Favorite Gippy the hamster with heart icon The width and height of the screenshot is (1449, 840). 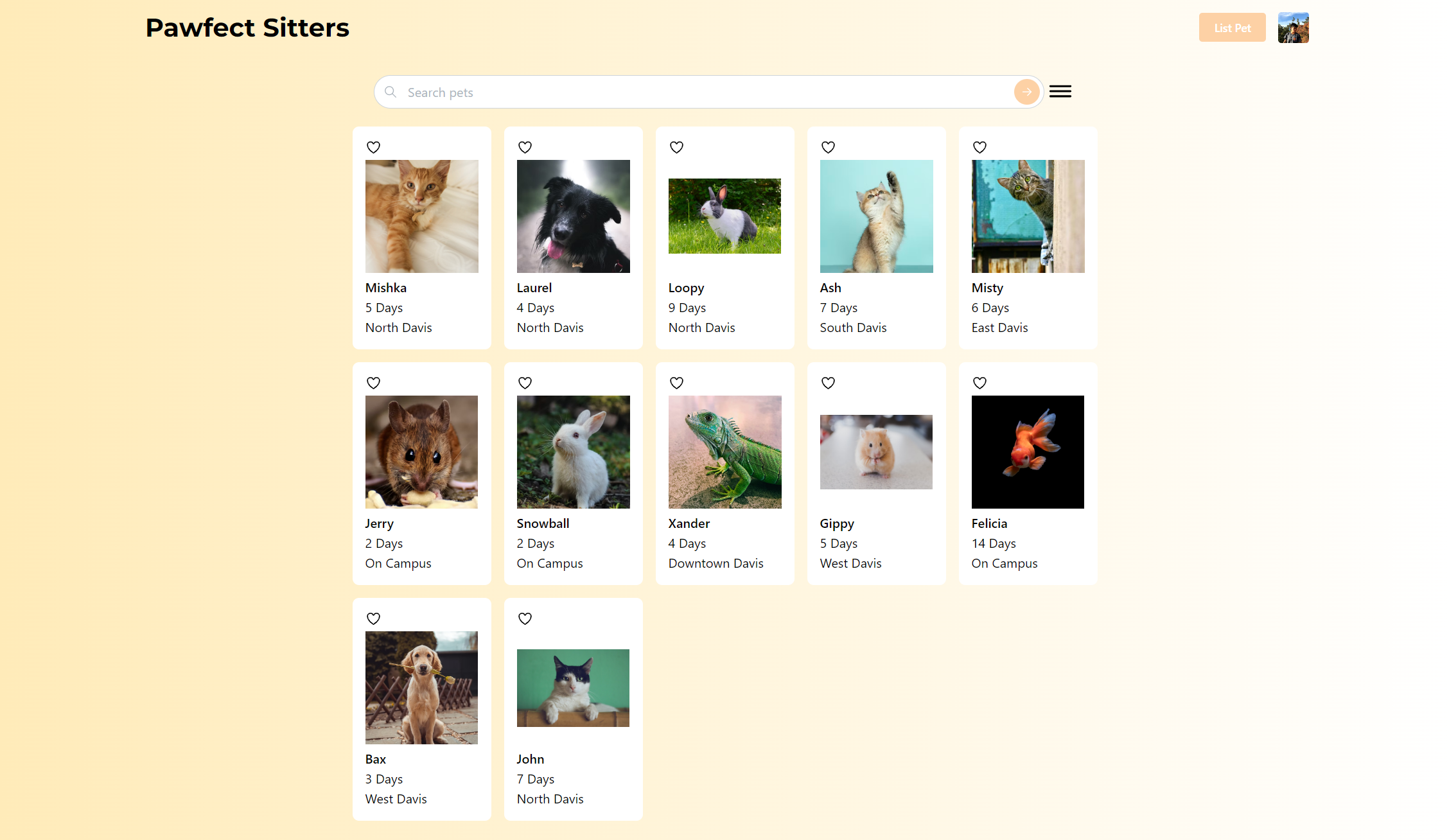(x=828, y=383)
